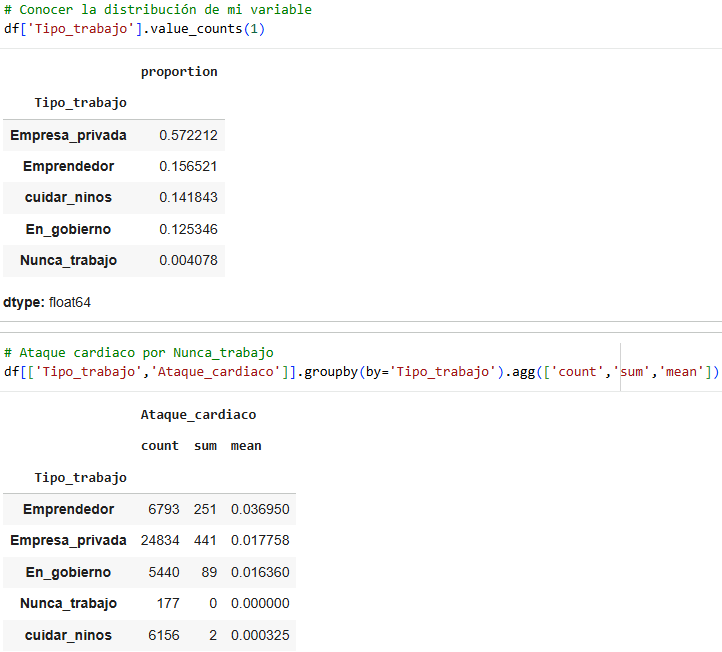The width and height of the screenshot is (722, 652).
Task: Click the mean column header
Action: (246, 446)
